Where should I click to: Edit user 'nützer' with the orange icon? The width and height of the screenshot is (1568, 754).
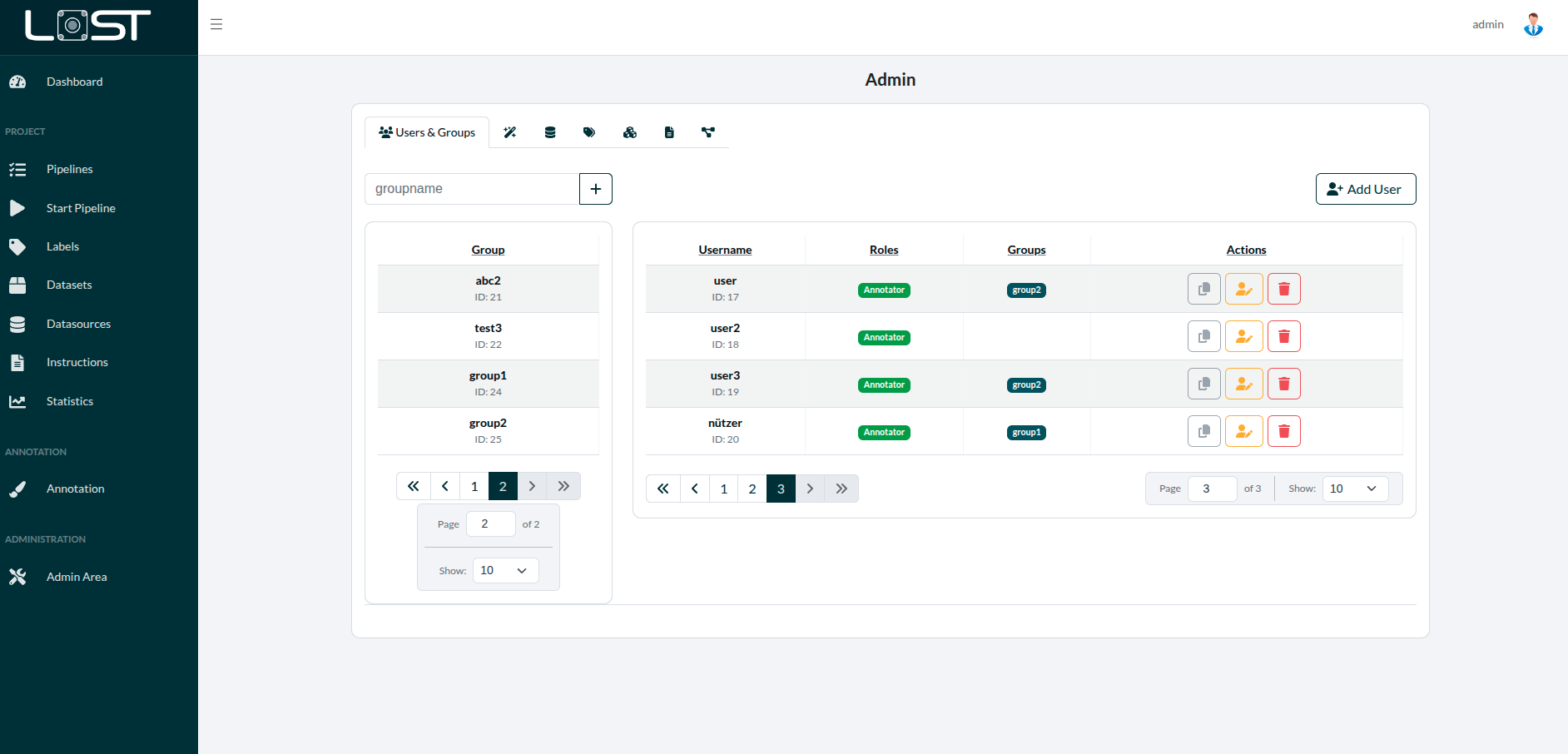point(1243,431)
